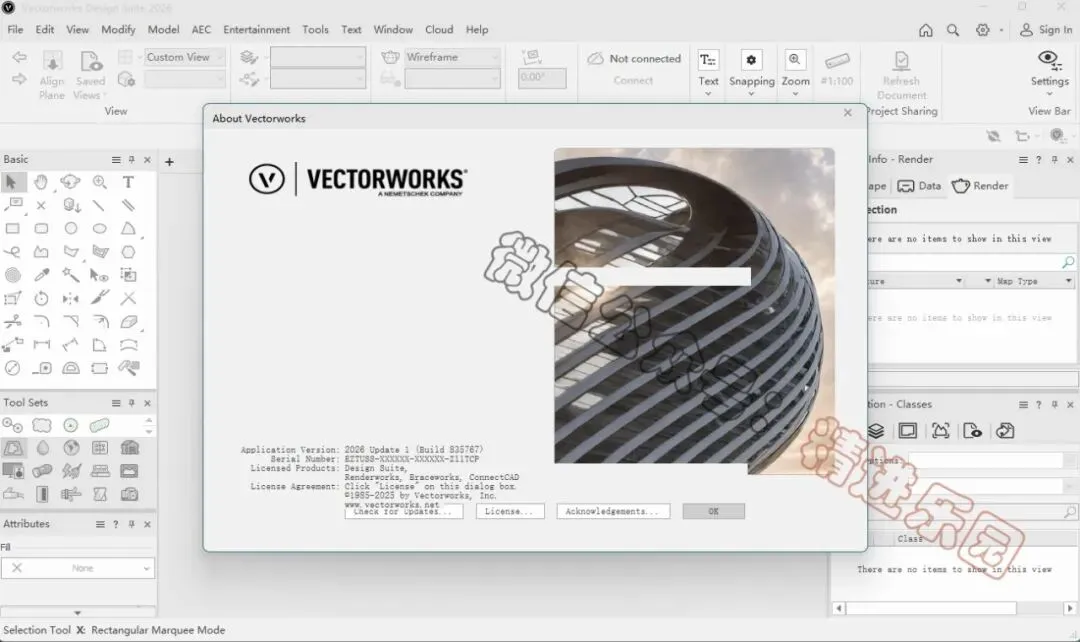Pin the Attributes palette
Viewport: 1080px width, 642px height.
(x=132, y=524)
